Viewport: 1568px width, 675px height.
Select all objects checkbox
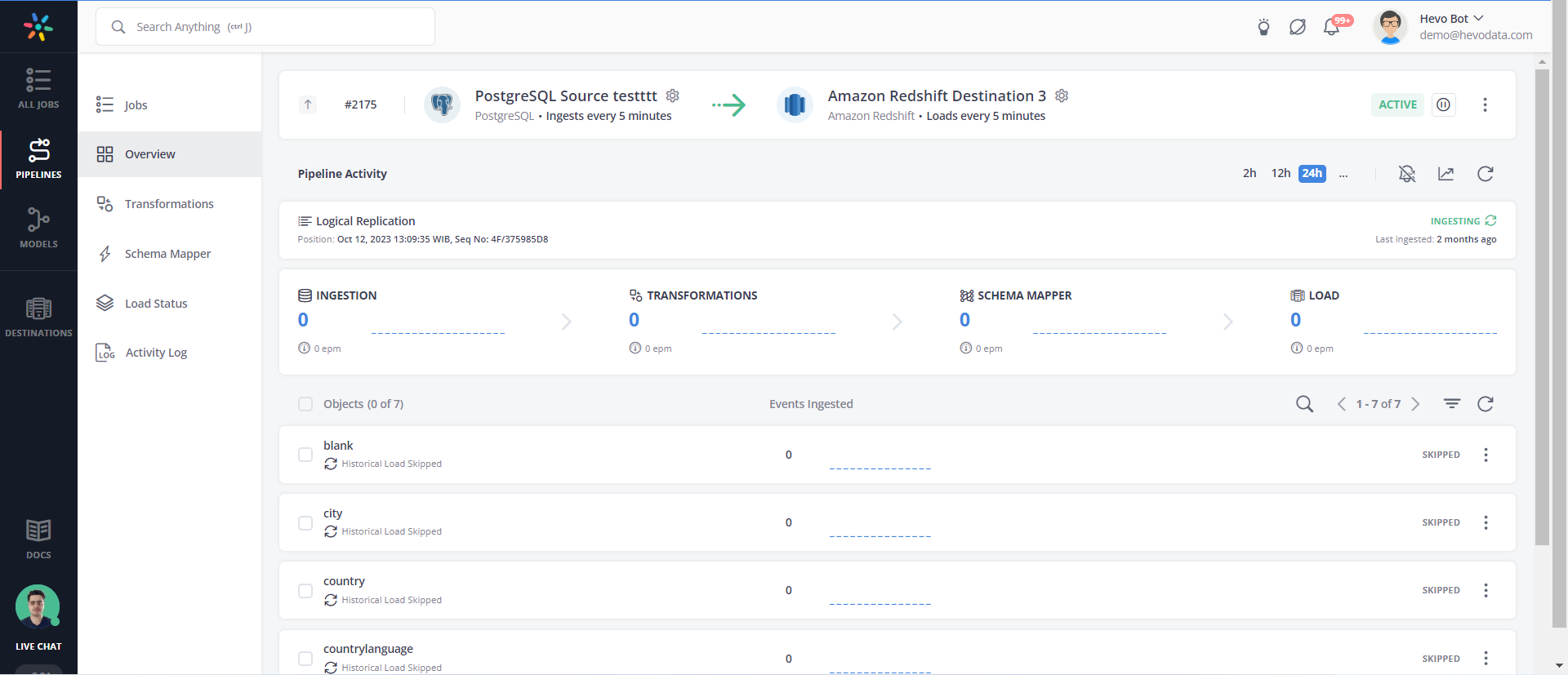(305, 404)
